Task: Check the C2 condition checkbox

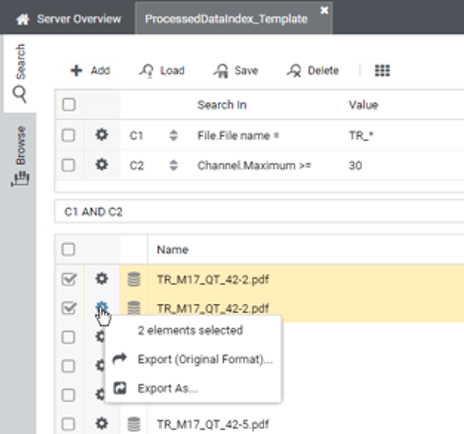Action: (68, 165)
